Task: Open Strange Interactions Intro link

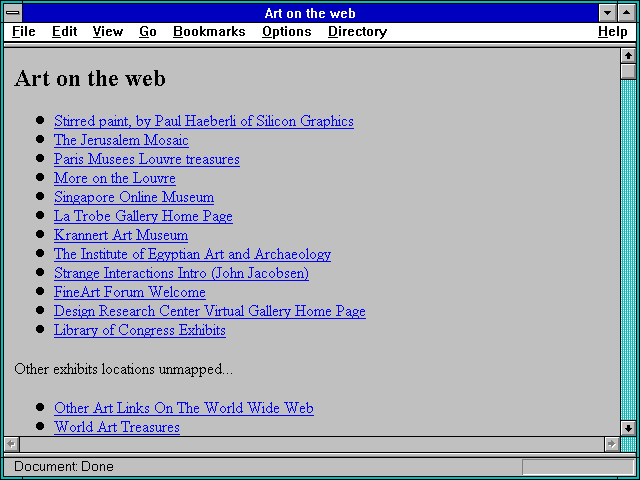Action: (x=181, y=273)
